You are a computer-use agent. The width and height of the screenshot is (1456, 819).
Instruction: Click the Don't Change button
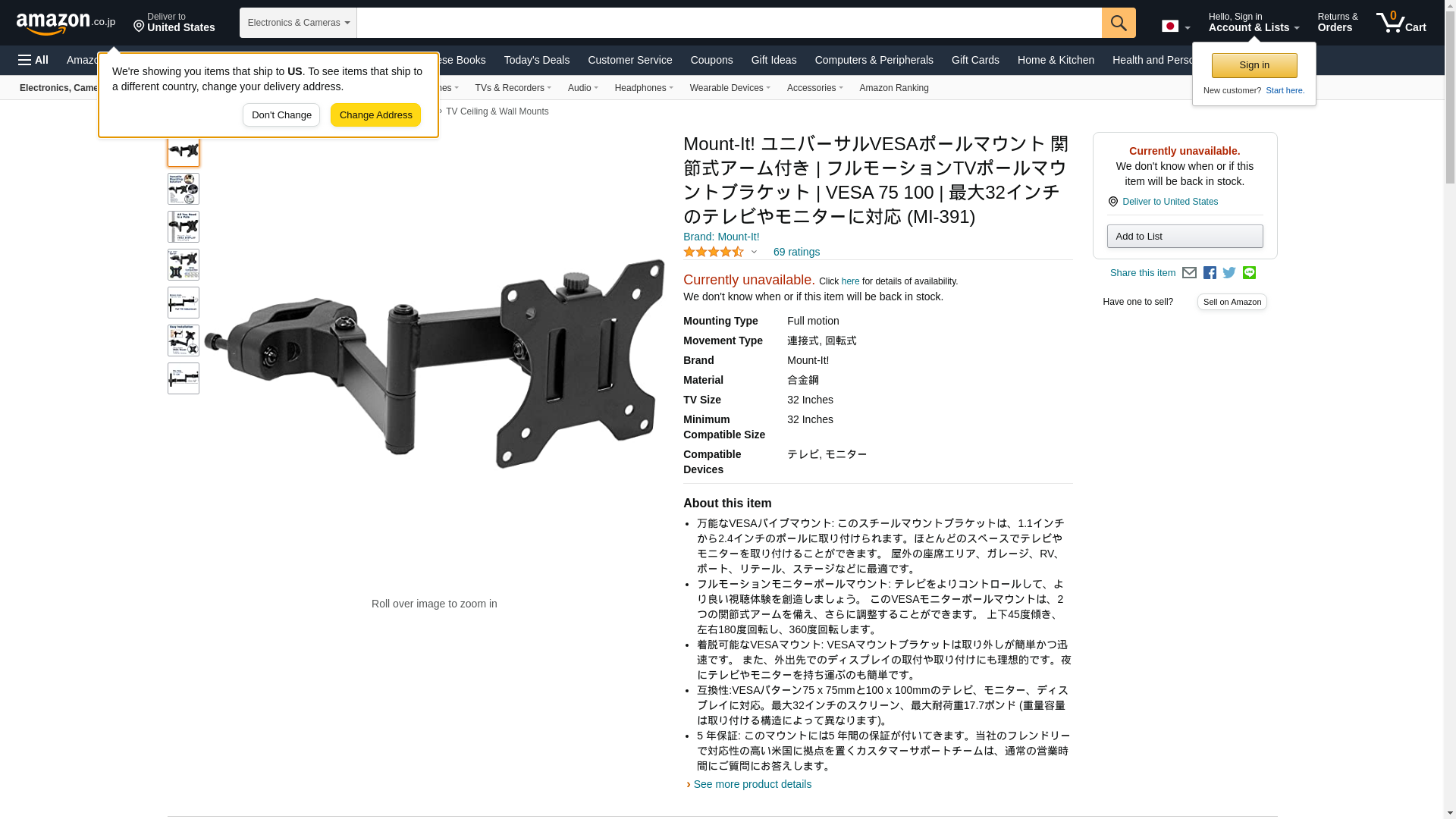coord(281,115)
